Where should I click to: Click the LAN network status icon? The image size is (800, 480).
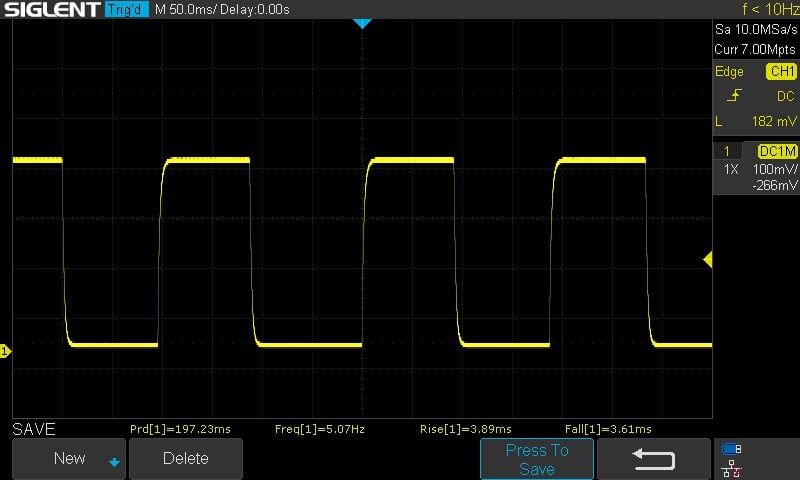coord(732,468)
